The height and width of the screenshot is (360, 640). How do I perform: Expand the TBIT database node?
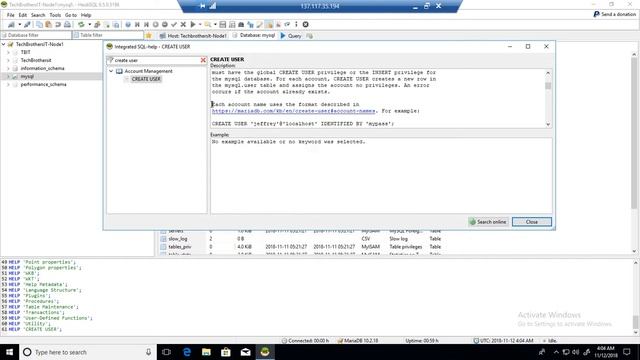8,52
